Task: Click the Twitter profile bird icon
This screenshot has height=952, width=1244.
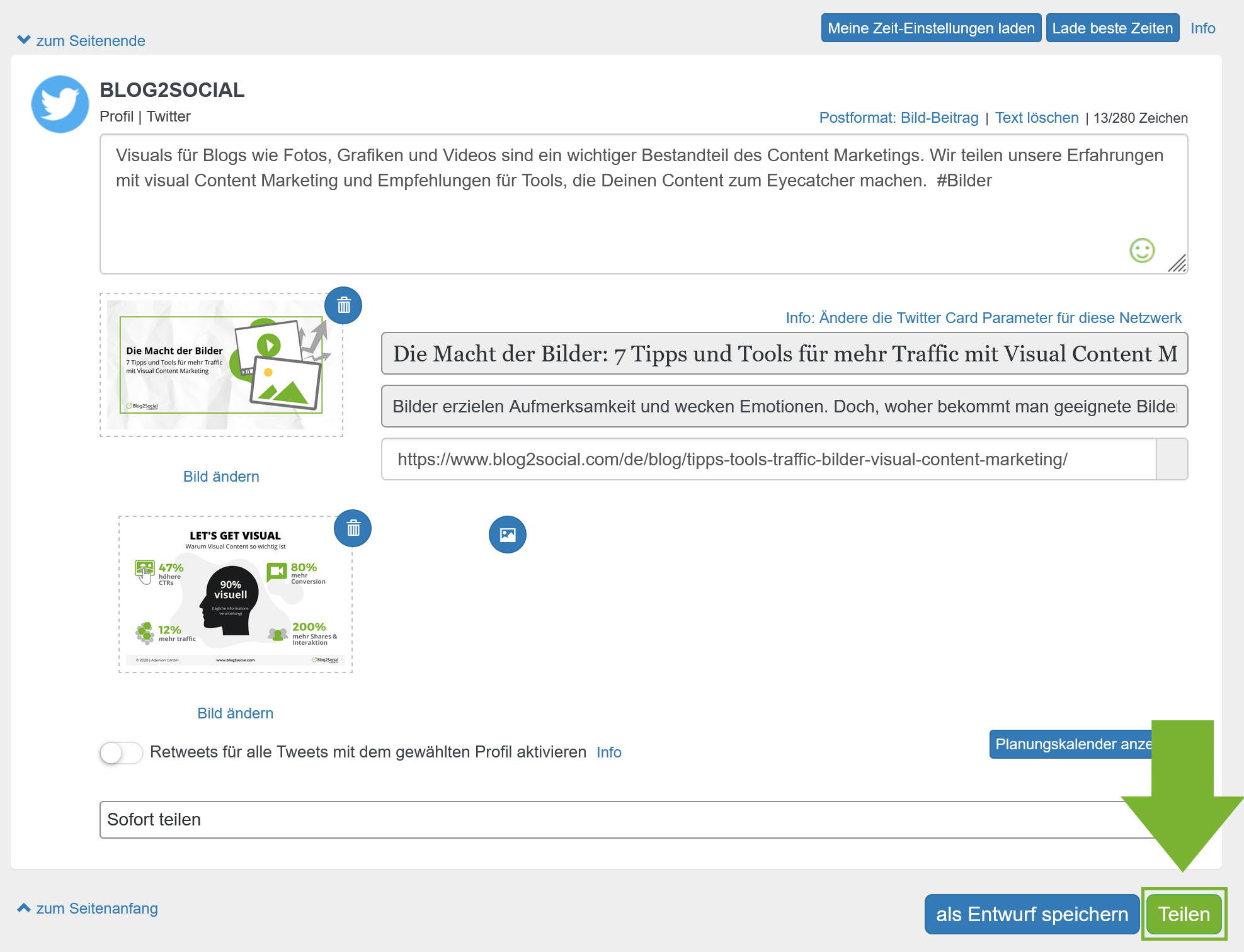Action: 60,104
